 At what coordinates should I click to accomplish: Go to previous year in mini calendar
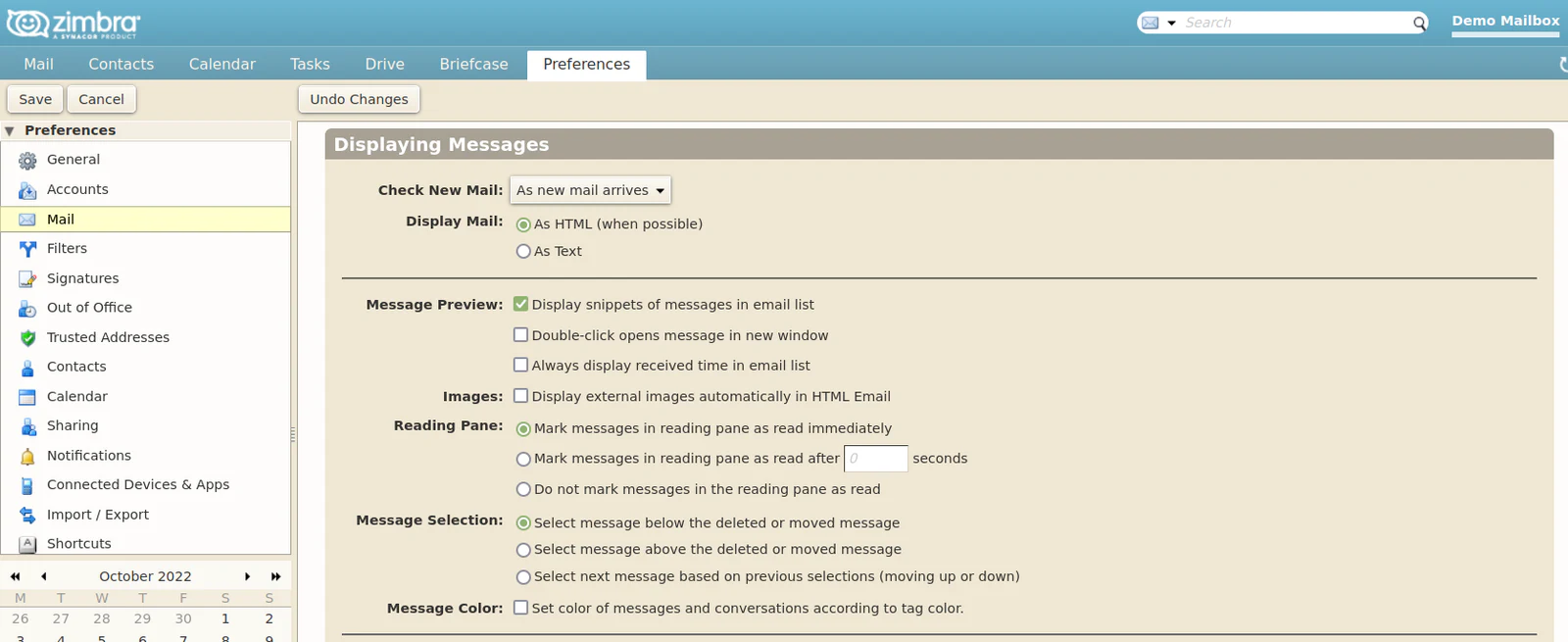pos(15,576)
